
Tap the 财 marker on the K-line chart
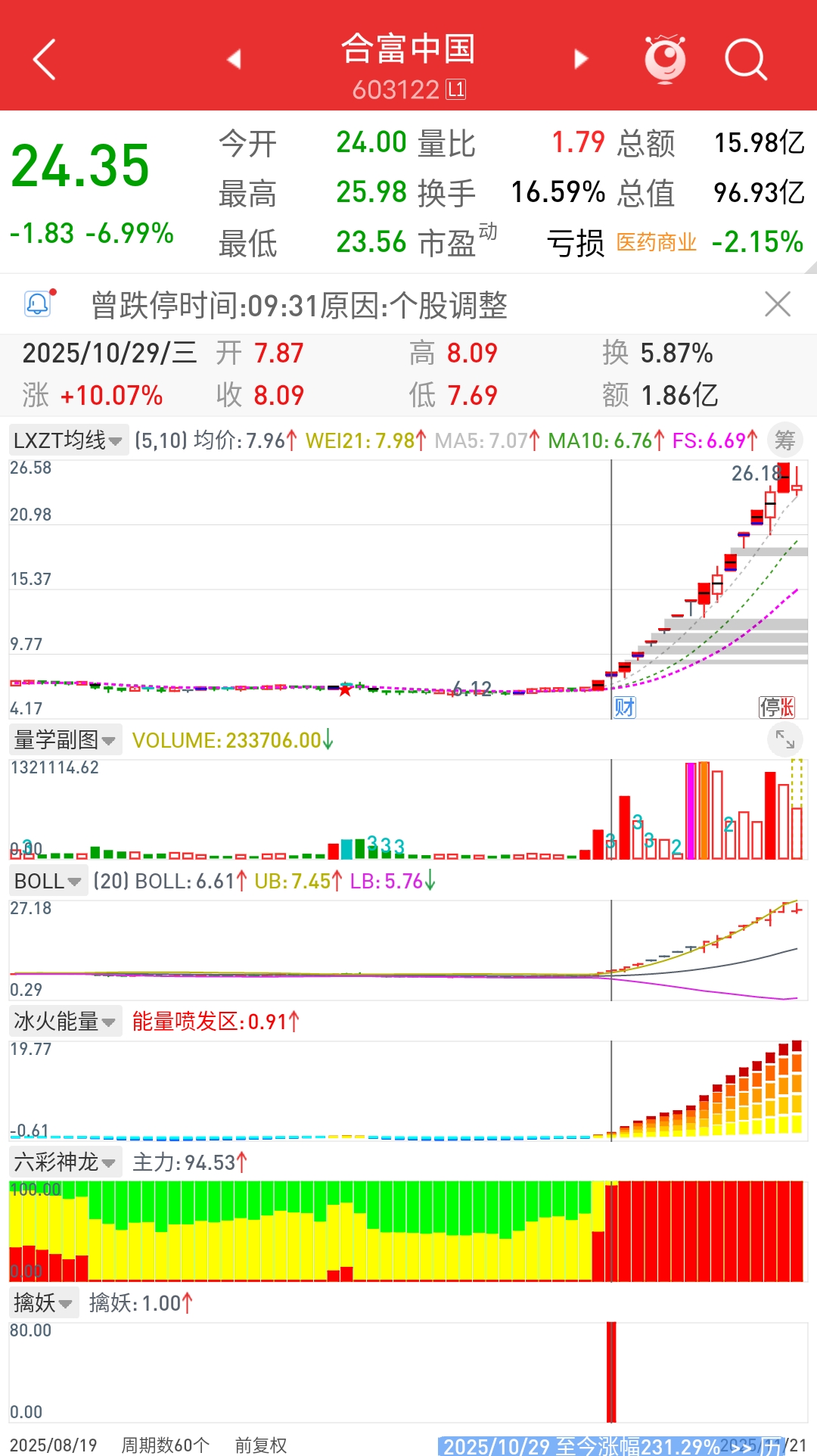624,707
